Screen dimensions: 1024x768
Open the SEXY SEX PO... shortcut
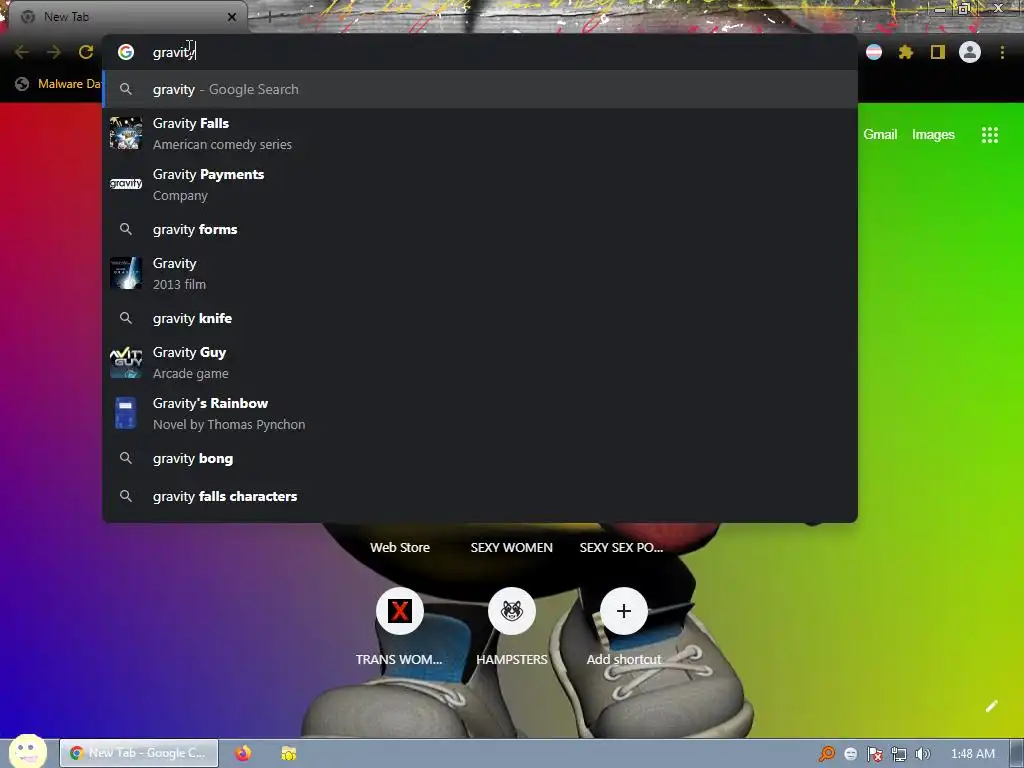621,547
